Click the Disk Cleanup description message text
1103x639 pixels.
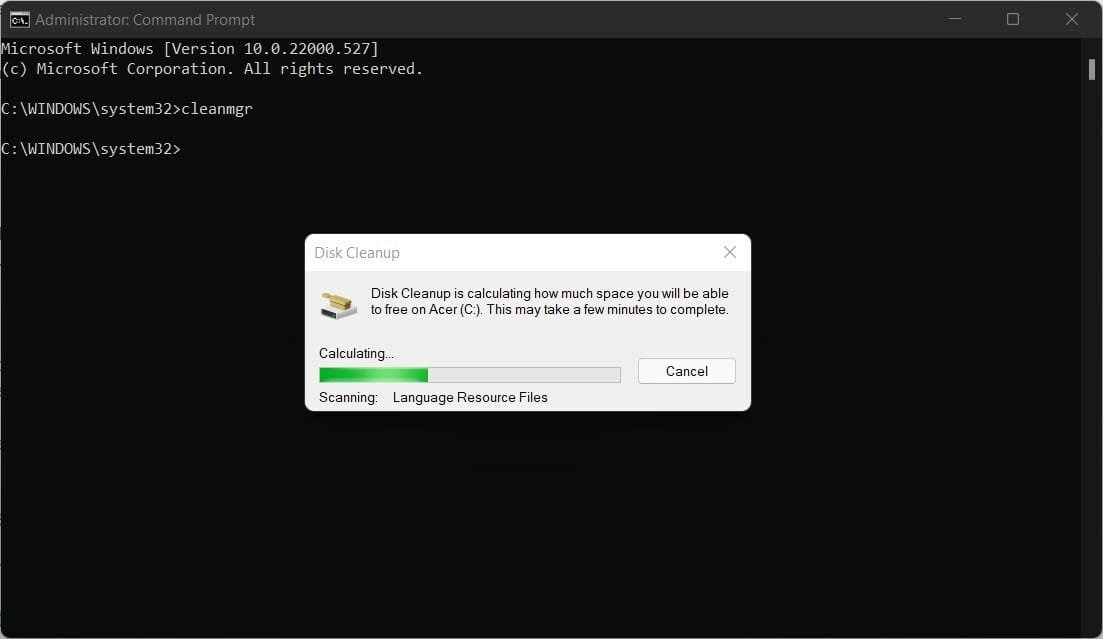click(549, 301)
